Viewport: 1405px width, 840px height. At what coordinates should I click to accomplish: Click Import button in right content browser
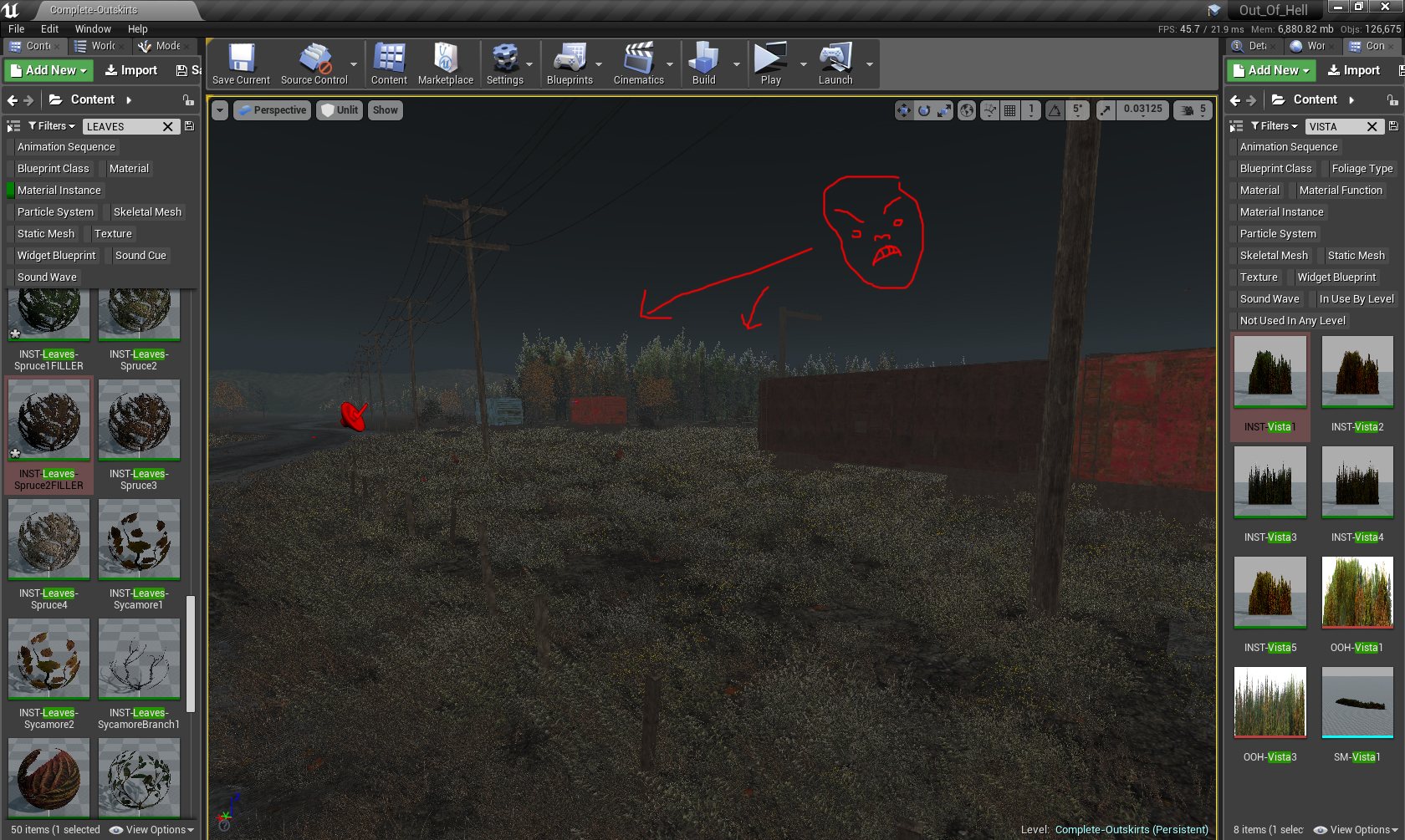coord(1353,70)
